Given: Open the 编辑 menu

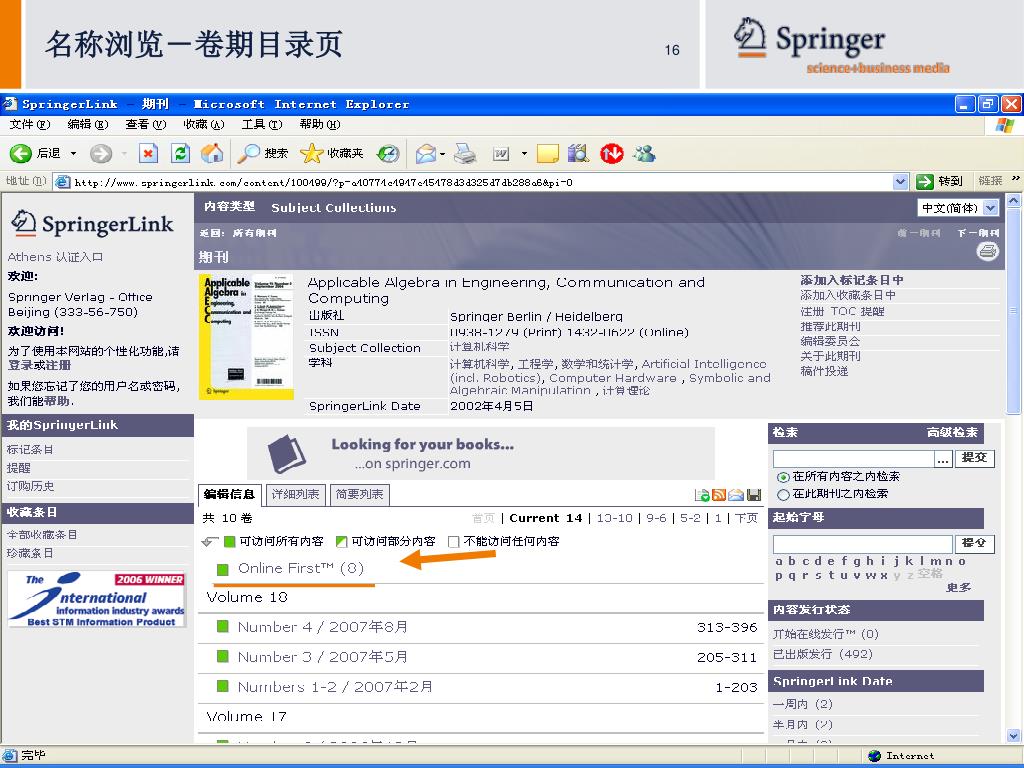Looking at the screenshot, I should [x=88, y=124].
